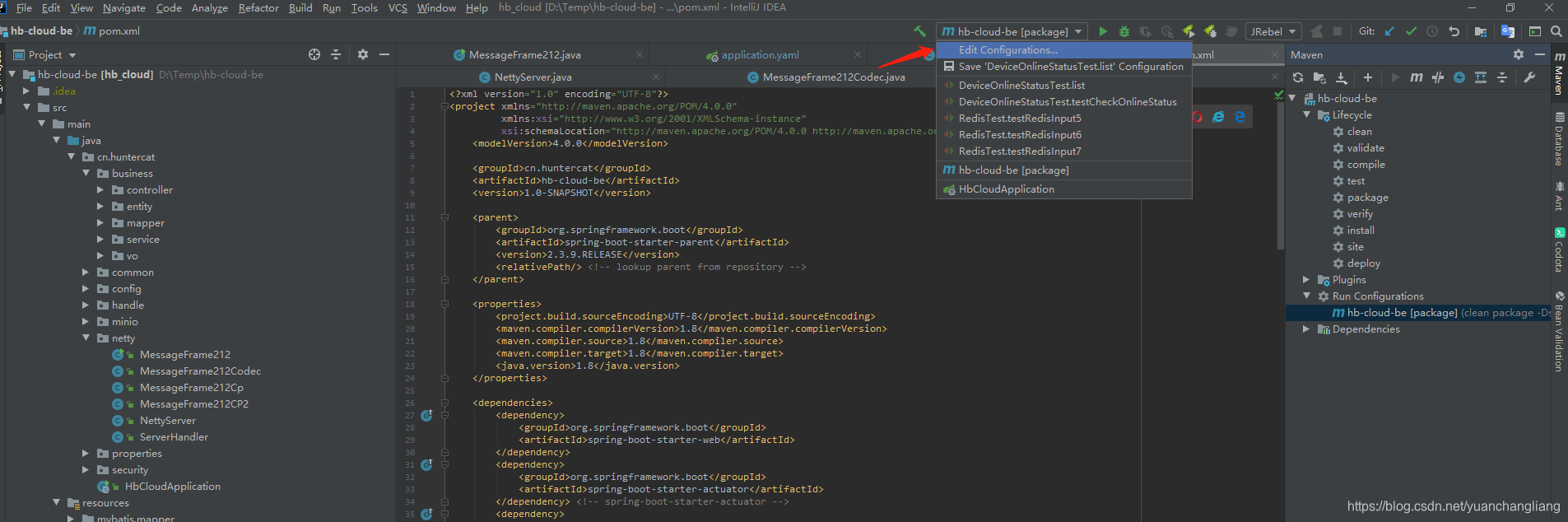Click the Git Commit checkmark icon
1568x522 pixels.
[1411, 31]
